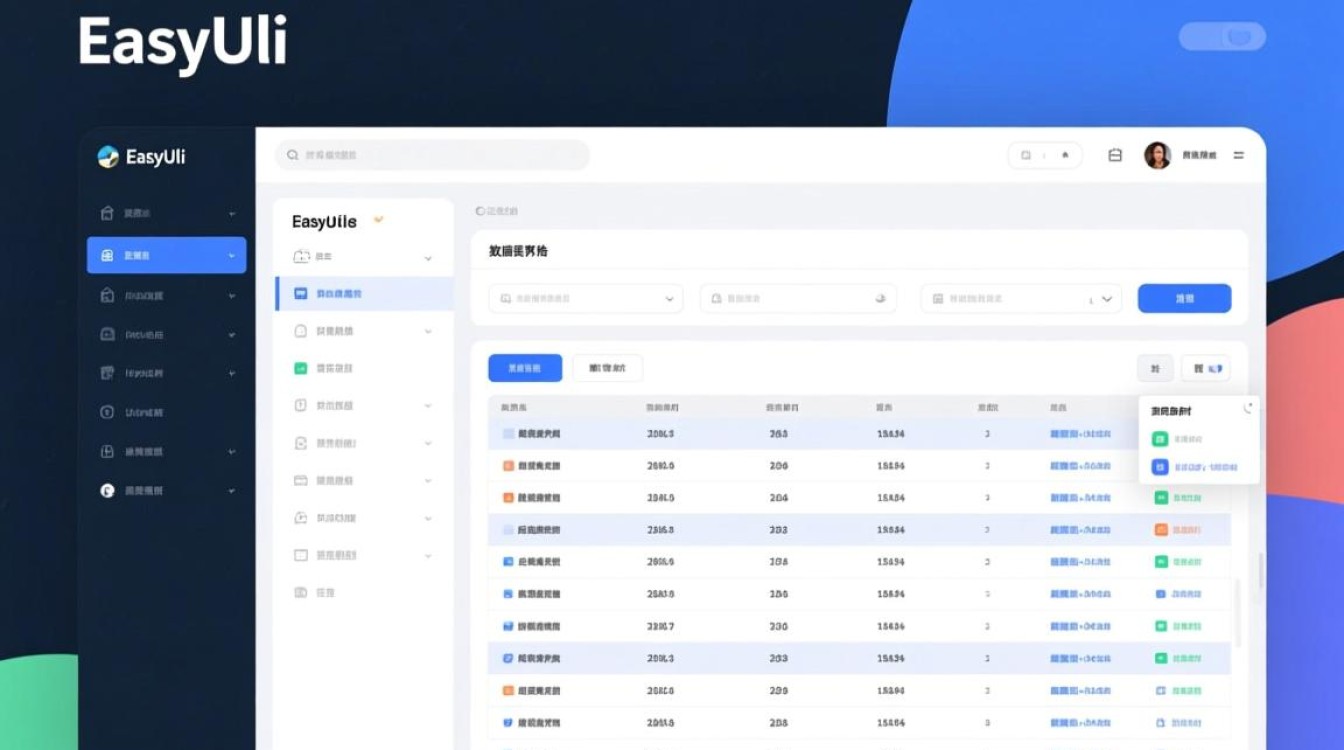Select the green icon item in the EasyUile panel
This screenshot has width=1344, height=750.
tap(301, 368)
